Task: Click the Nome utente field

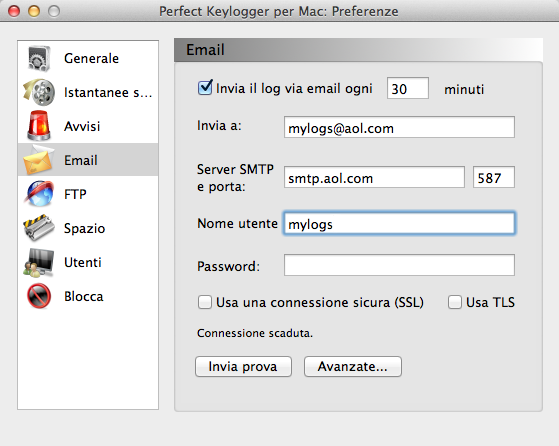Action: pyautogui.click(x=399, y=223)
